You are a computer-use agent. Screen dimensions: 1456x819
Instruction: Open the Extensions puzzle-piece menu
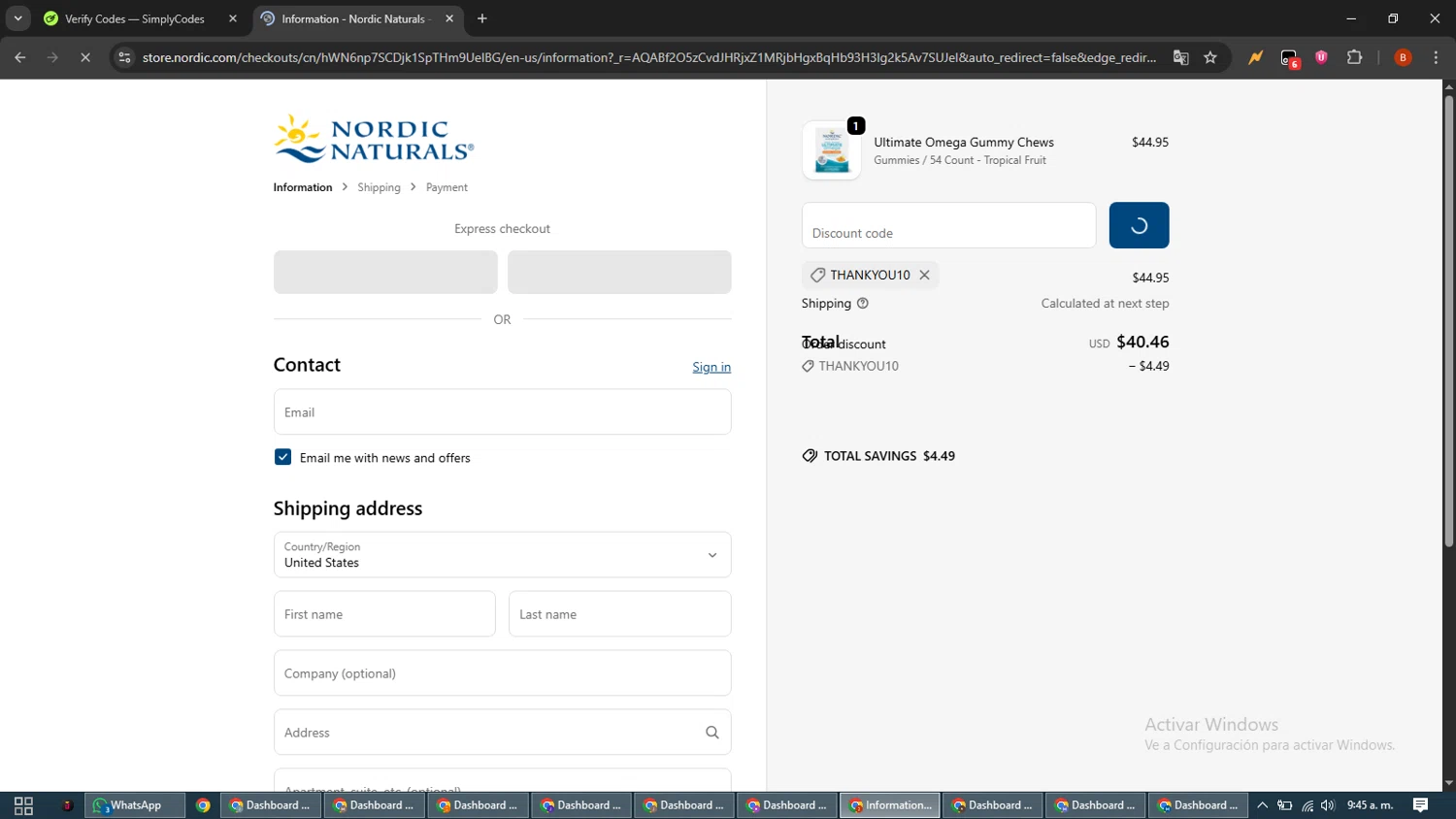(x=1355, y=57)
